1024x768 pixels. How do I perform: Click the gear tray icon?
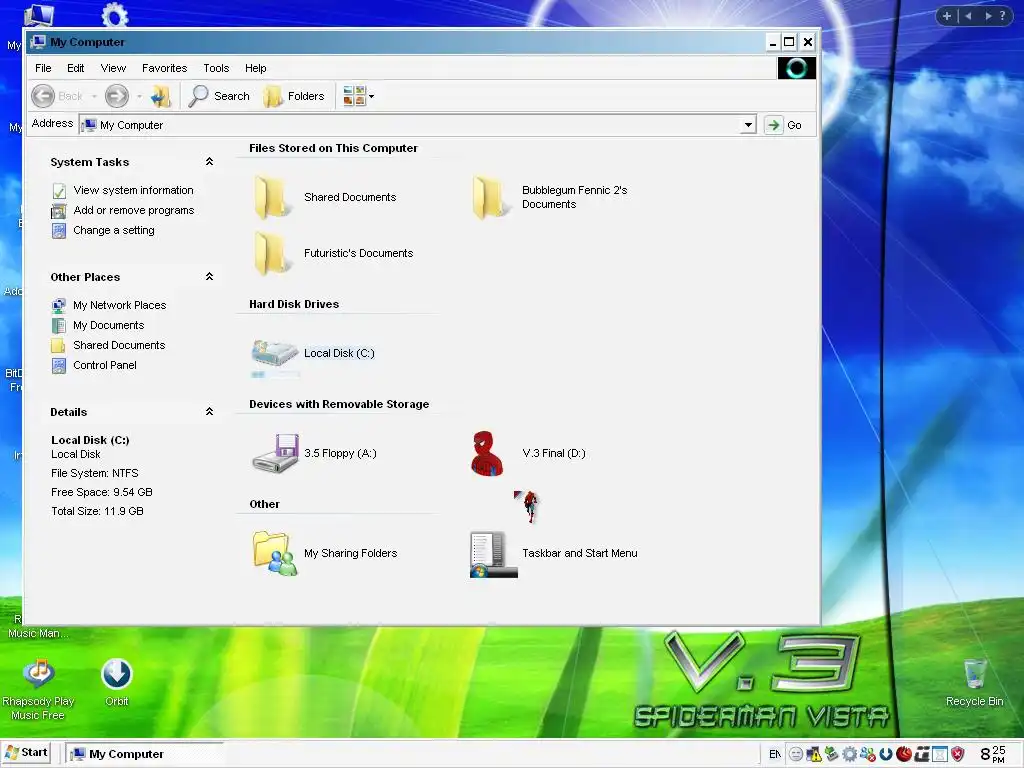pos(850,754)
